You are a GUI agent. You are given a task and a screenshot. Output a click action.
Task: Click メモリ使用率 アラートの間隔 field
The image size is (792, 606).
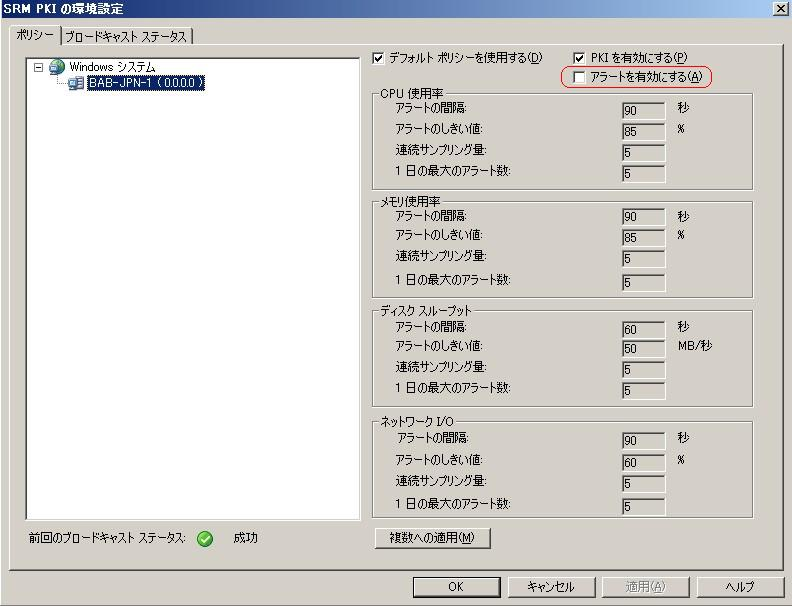click(644, 217)
